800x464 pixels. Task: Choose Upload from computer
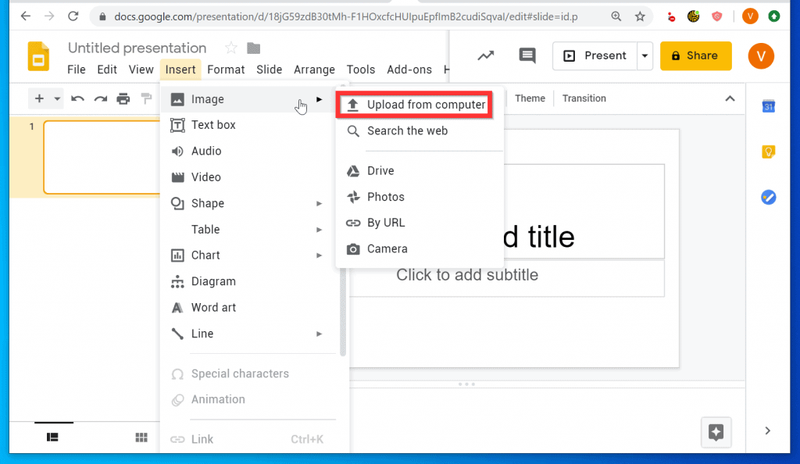(415, 105)
